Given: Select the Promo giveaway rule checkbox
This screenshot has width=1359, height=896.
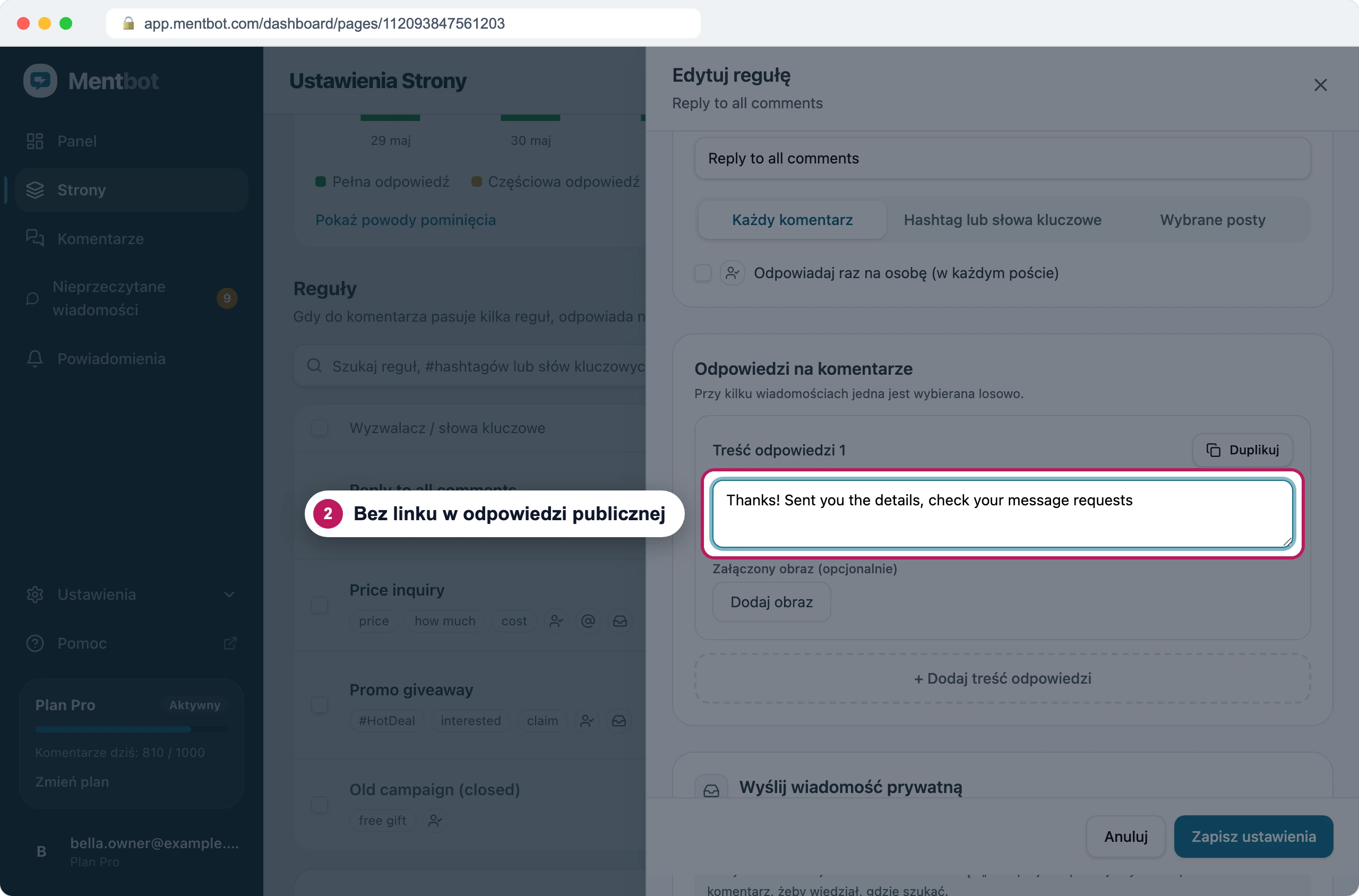Looking at the screenshot, I should 320,704.
